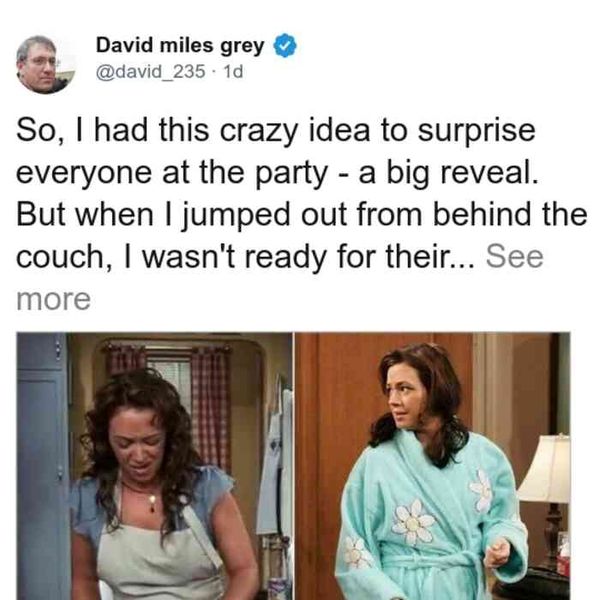Click the blue verified checkmark badge

[285, 46]
